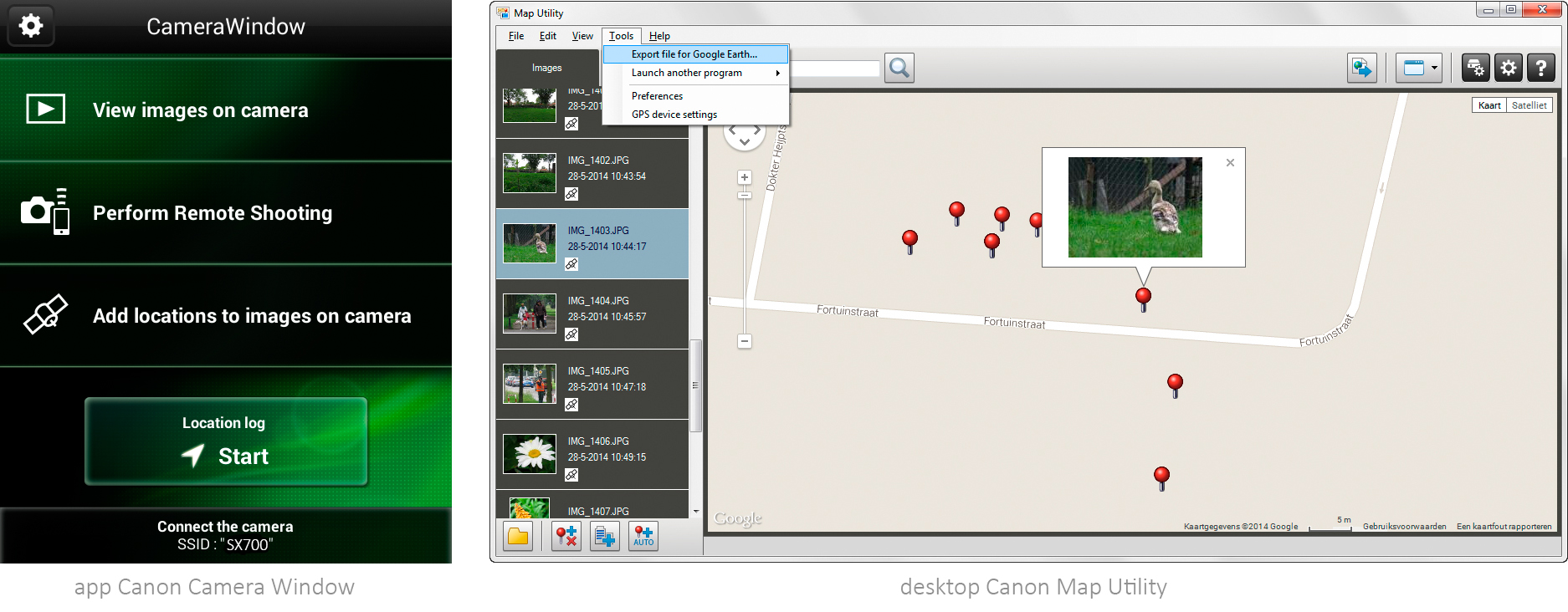Viewport: 1568px width, 612px height.
Task: Click the question mark help icon
Action: [x=1540, y=68]
